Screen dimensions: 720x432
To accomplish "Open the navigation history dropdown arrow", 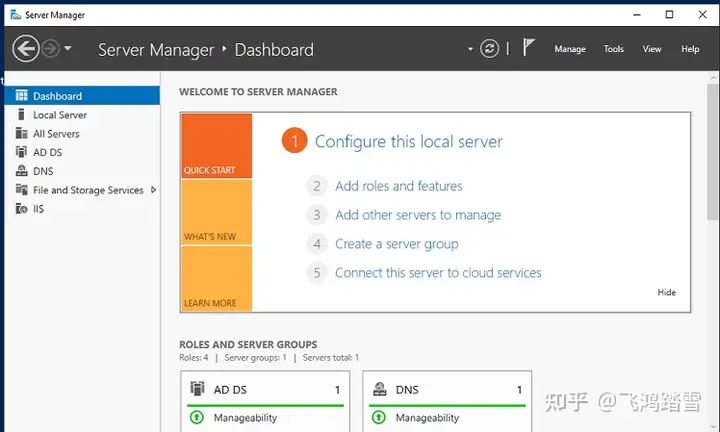I will (68, 48).
